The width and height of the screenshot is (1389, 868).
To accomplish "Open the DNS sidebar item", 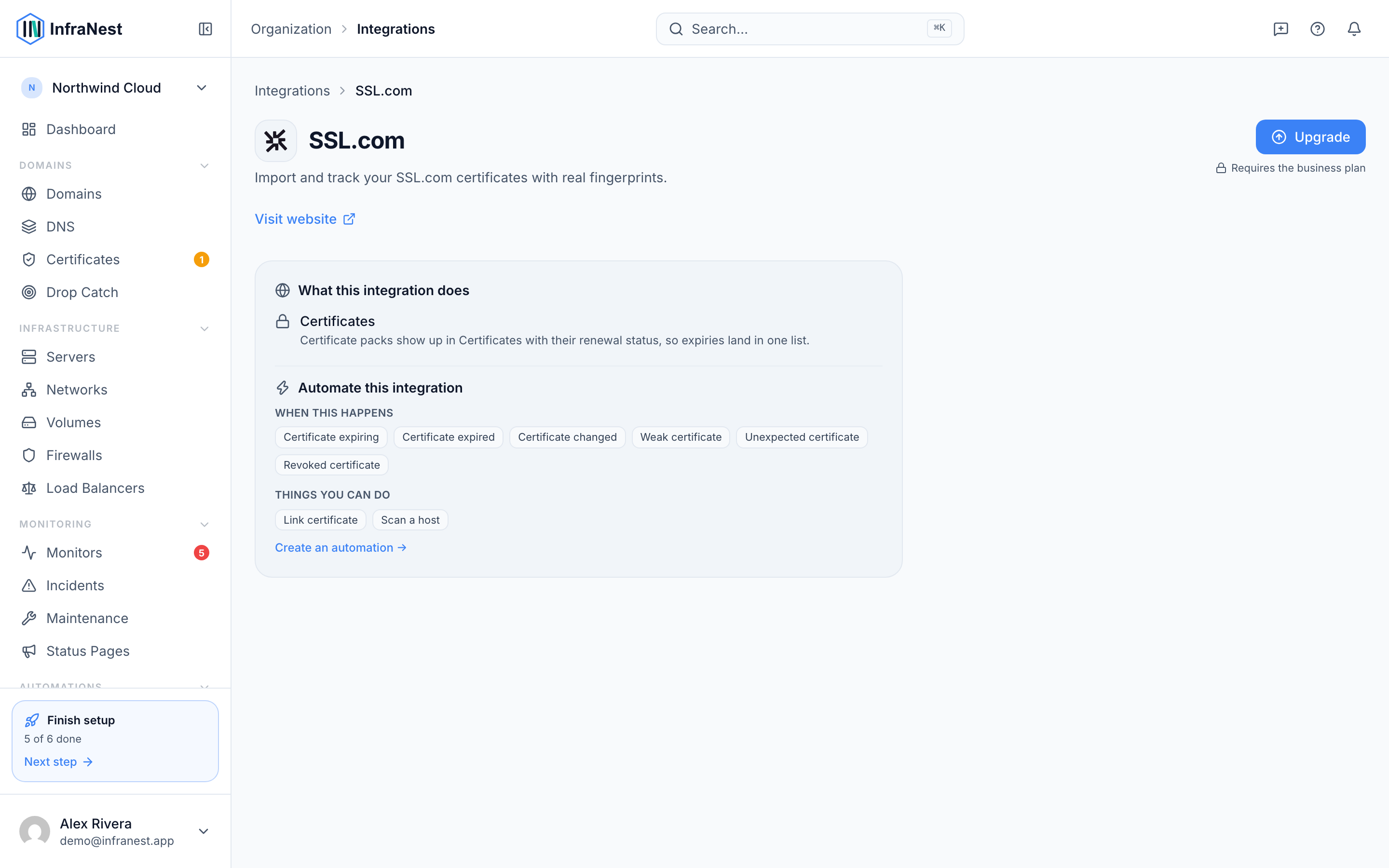I will pyautogui.click(x=115, y=227).
